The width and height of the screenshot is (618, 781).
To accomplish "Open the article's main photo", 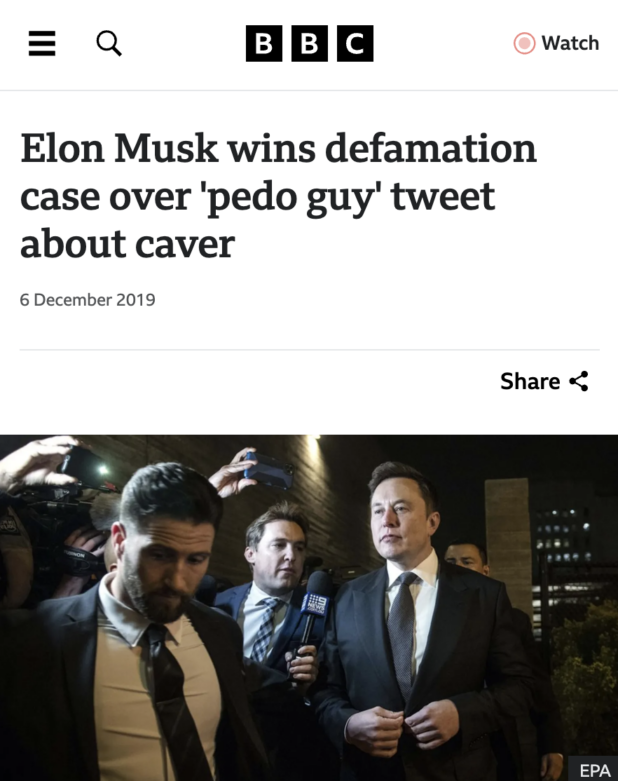I will tap(309, 607).
